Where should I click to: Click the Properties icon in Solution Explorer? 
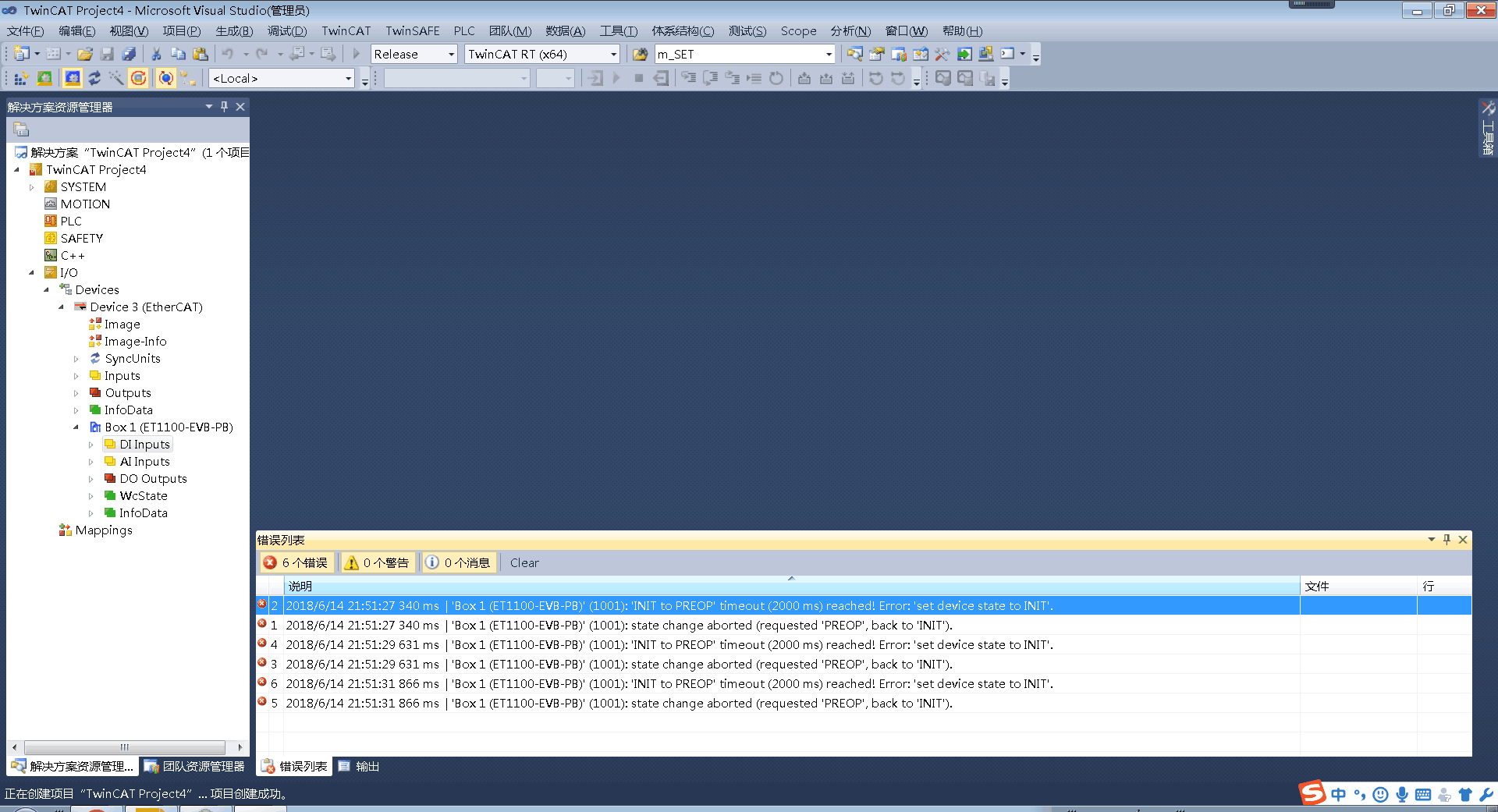(x=21, y=129)
